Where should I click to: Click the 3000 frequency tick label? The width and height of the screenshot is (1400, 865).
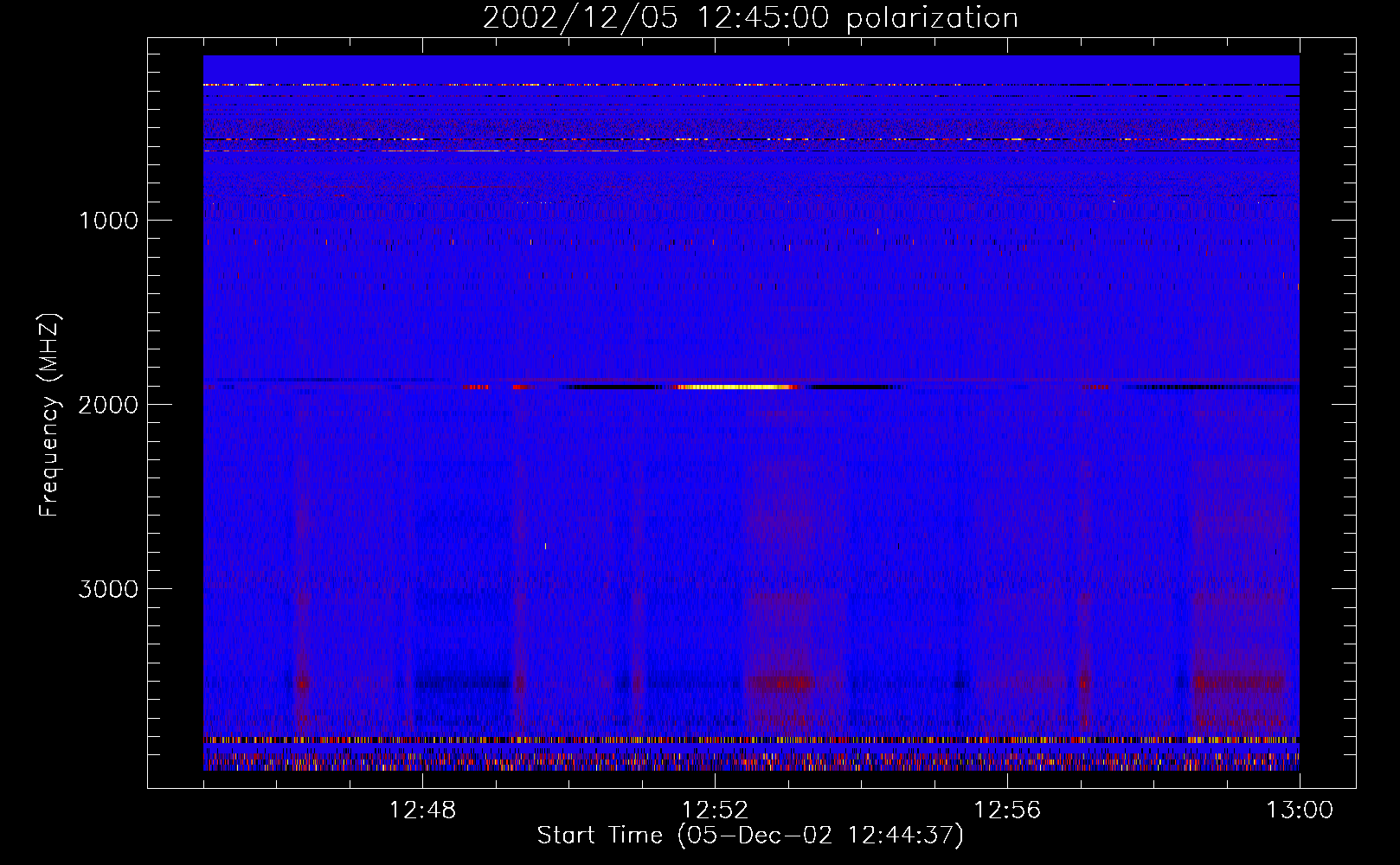pos(108,589)
